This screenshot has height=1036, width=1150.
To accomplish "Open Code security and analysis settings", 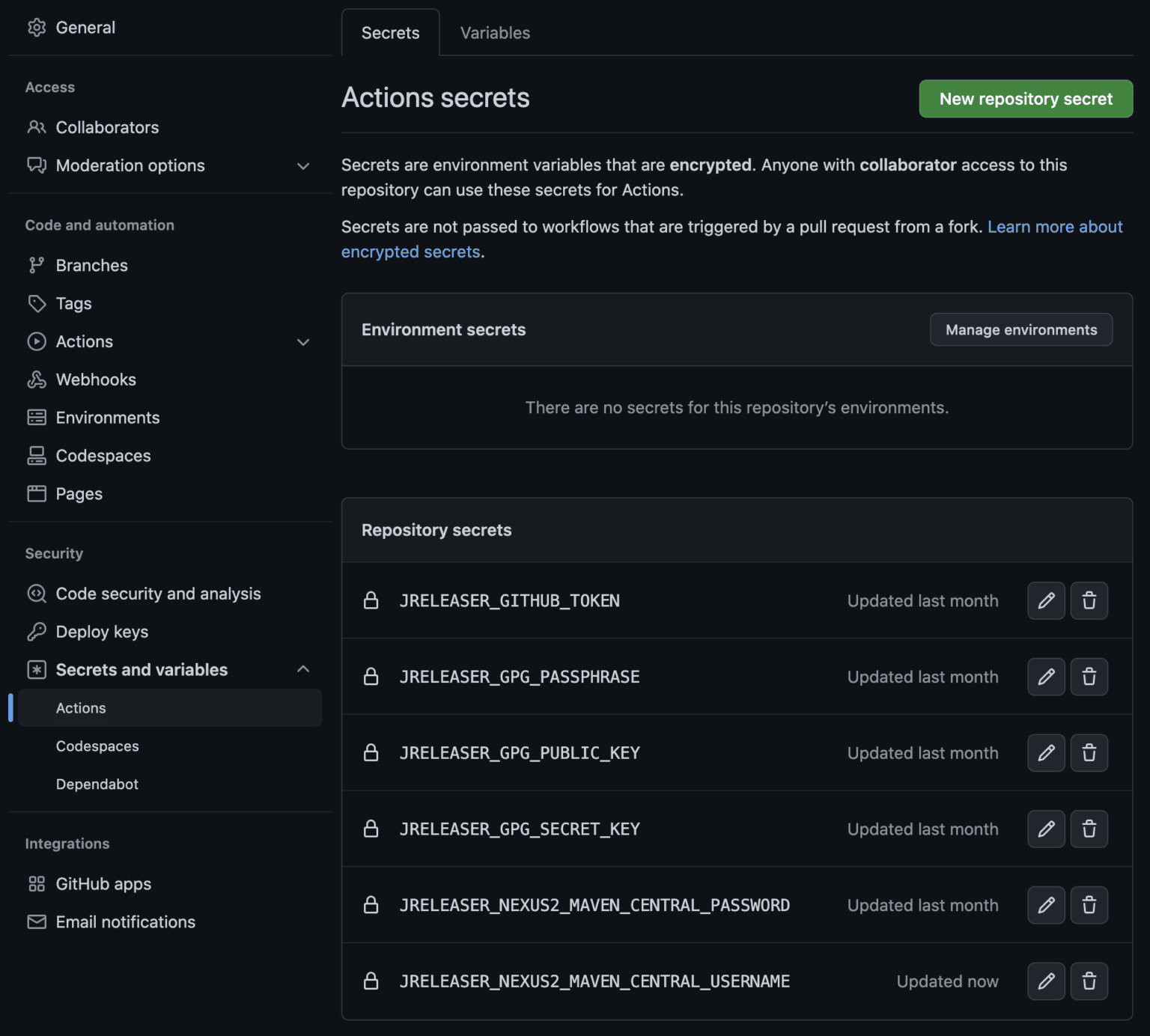I will coord(158,594).
